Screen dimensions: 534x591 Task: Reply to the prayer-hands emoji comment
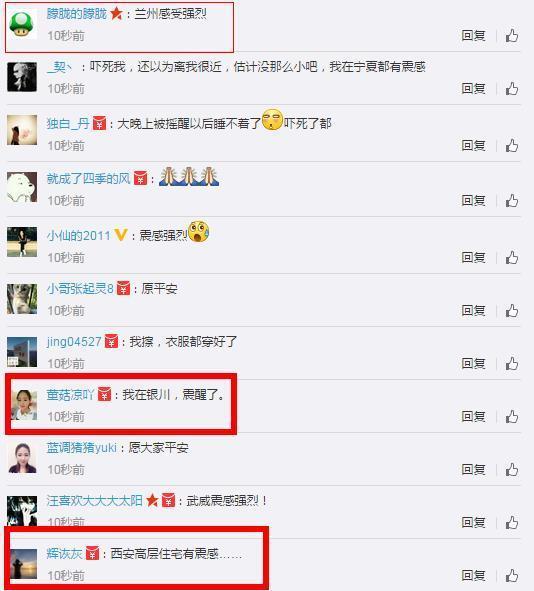(473, 201)
